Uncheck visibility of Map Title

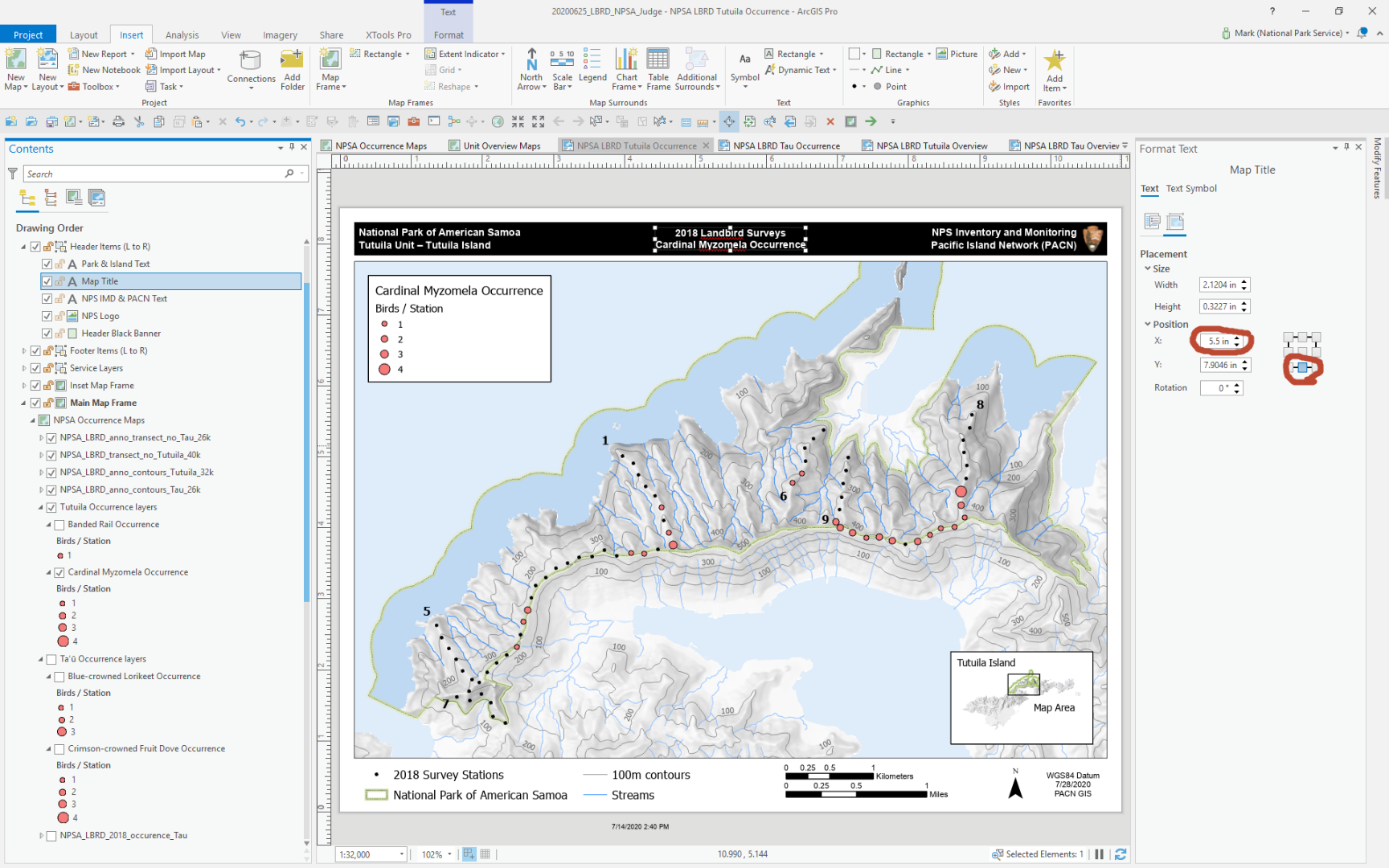click(x=47, y=281)
